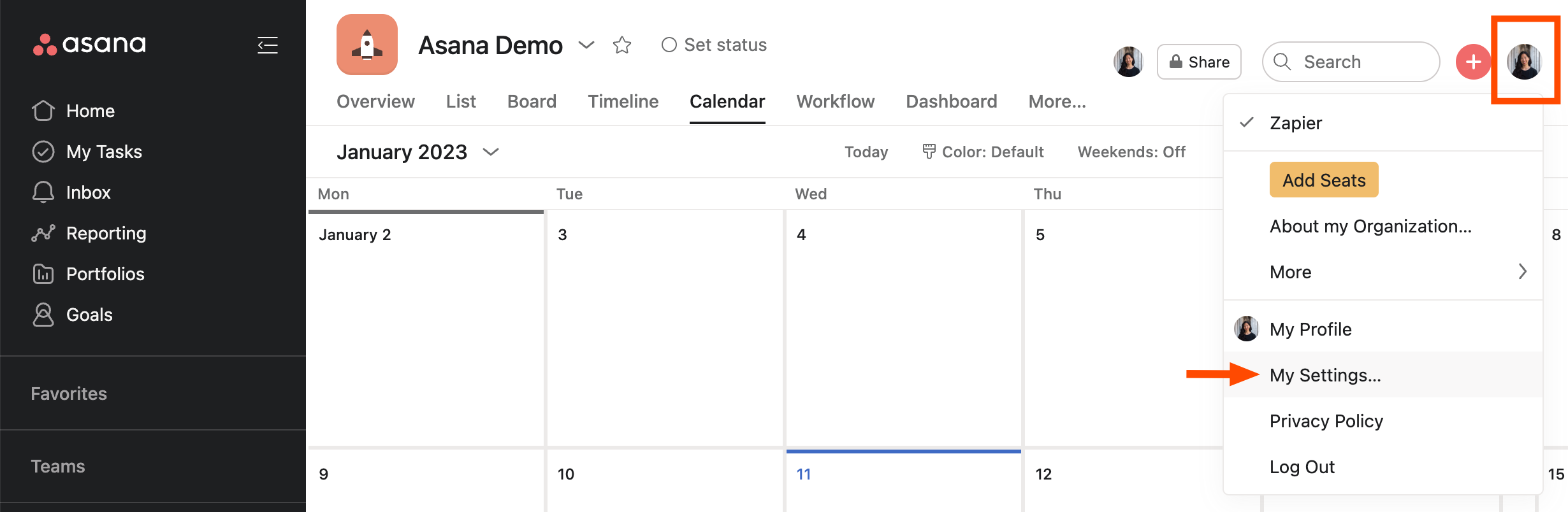The height and width of the screenshot is (512, 1568).
Task: Open Home from the sidebar
Action: [91, 111]
